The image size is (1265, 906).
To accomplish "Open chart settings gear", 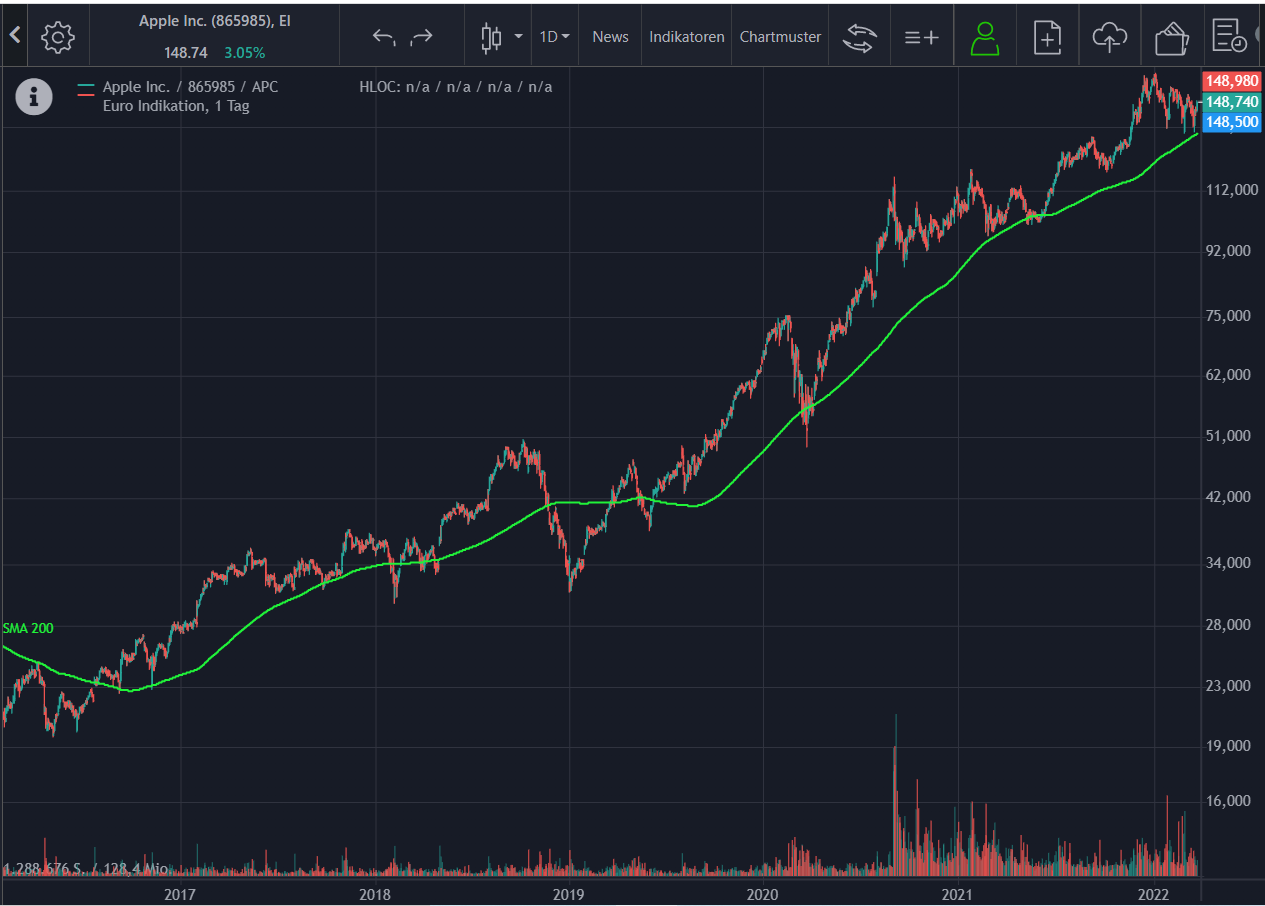I will click(x=58, y=37).
